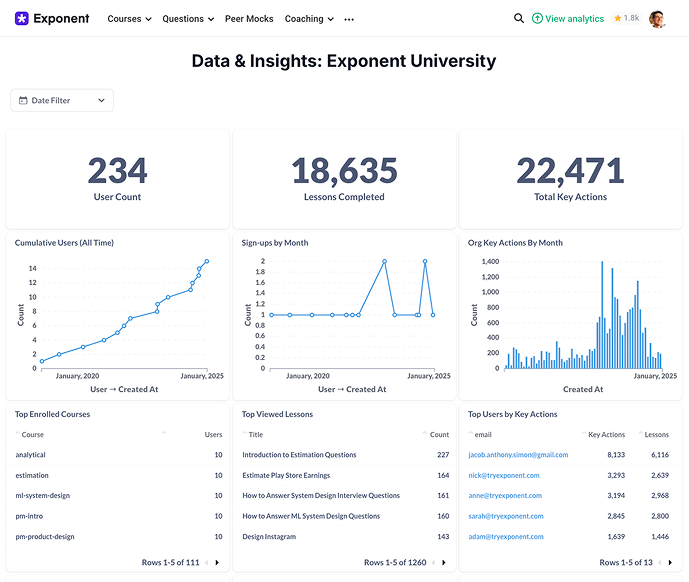The width and height of the screenshot is (689, 582).
Task: Click the star rating 1.8k badge
Action: point(626,18)
